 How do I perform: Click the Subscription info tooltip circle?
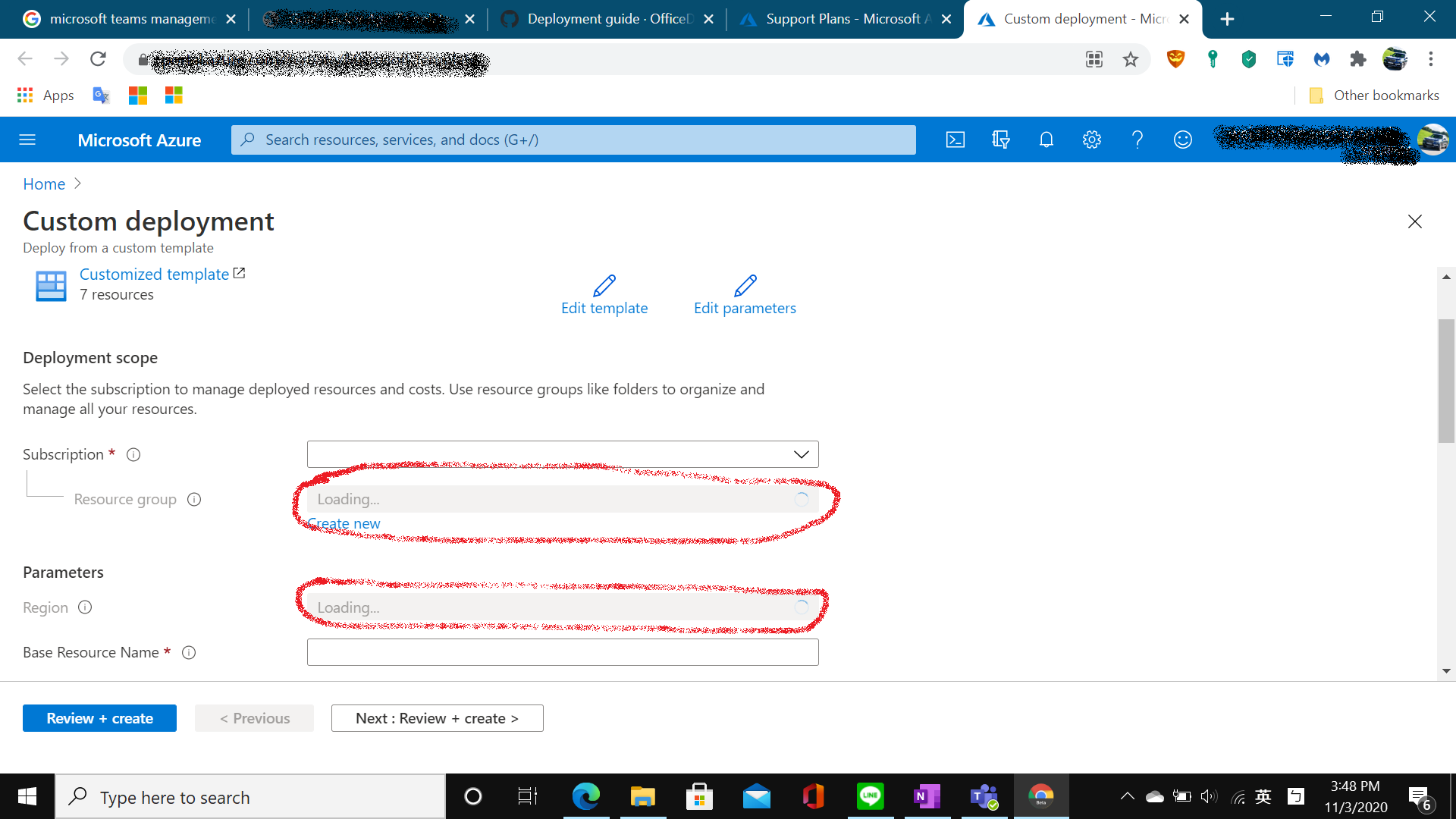point(133,454)
